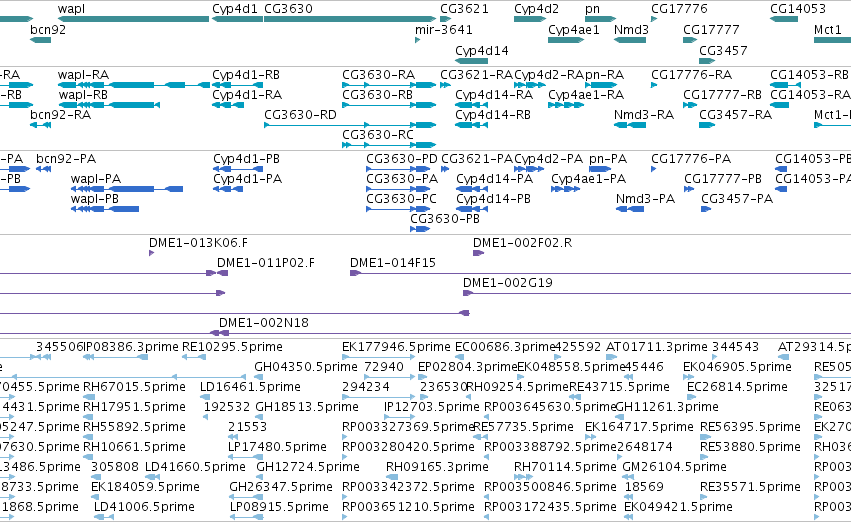Select the DME1-002G19 BAC label

[507, 283]
